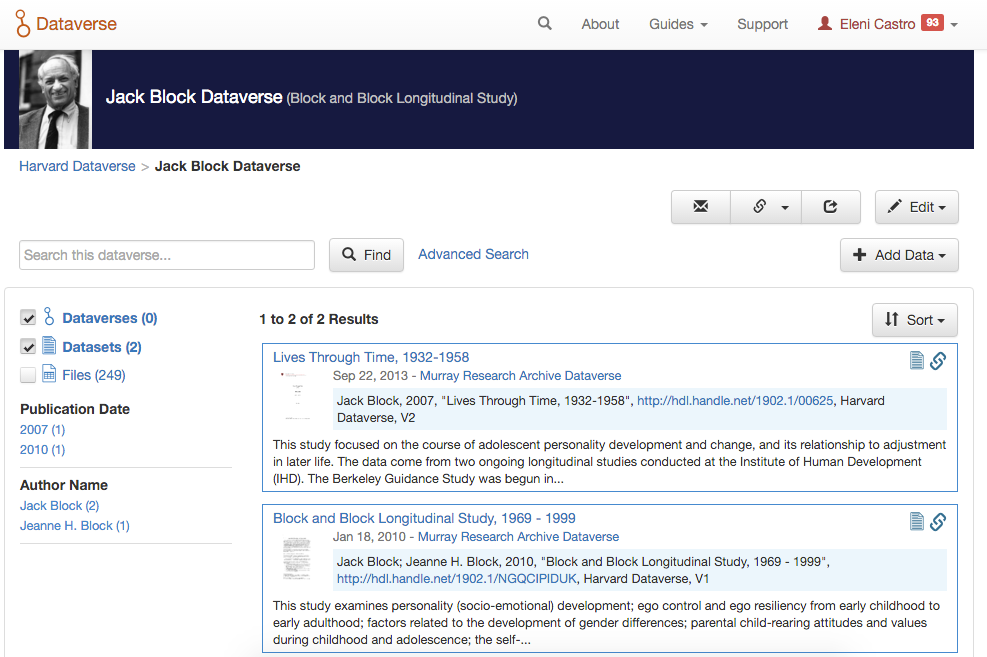Screen dimensions: 987x657
Task: Click dataset document icon for Block Longitudinal Study
Action: click(917, 521)
